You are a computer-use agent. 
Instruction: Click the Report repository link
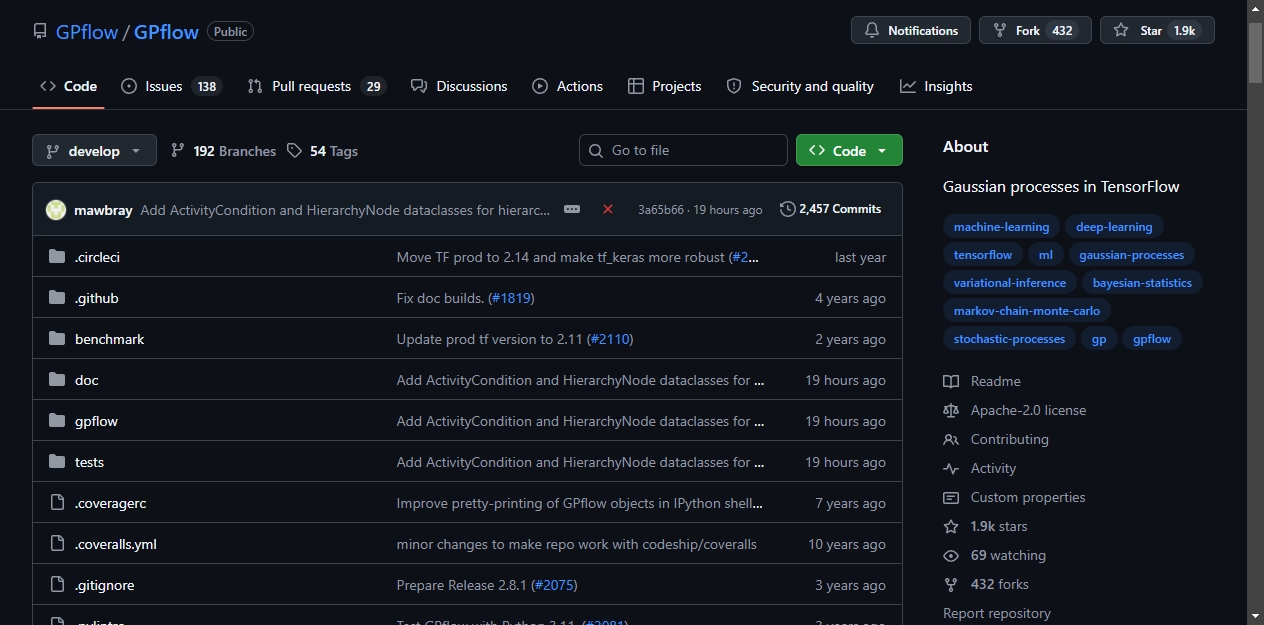[996, 613]
